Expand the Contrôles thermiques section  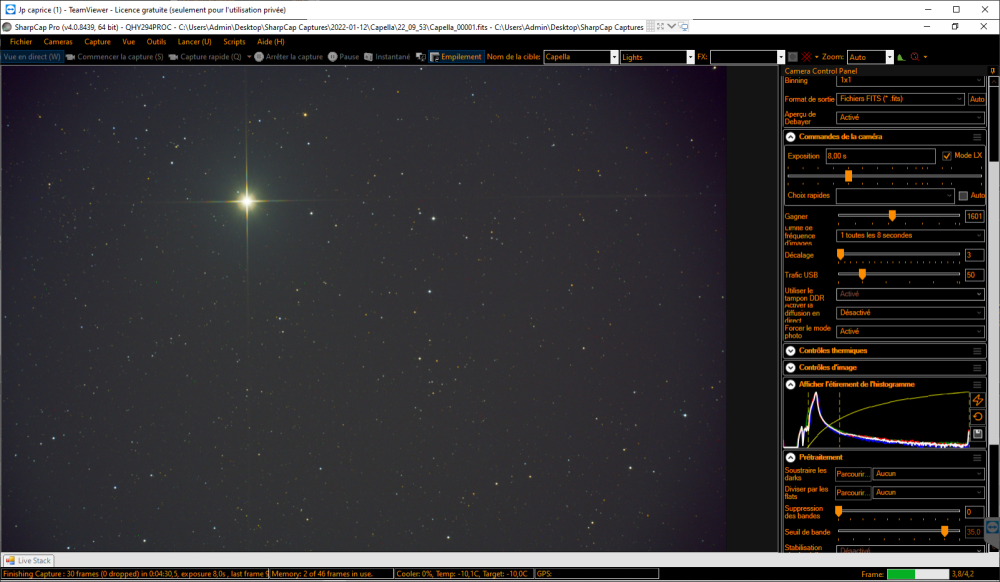[x=791, y=351]
